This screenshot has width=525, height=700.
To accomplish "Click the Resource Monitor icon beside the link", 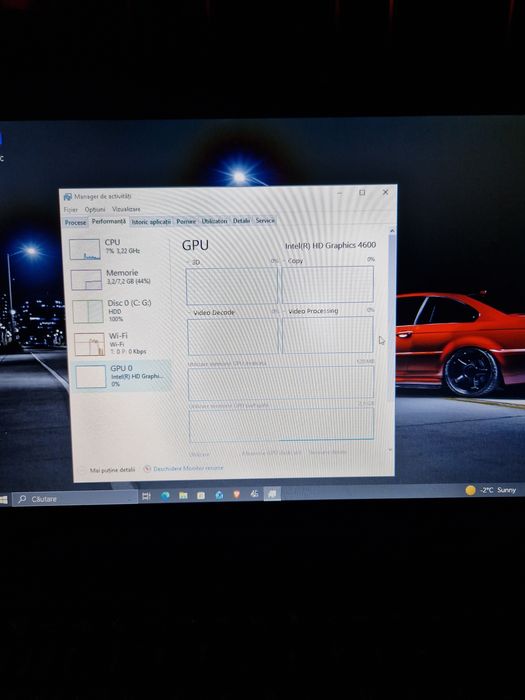I will click(x=147, y=469).
